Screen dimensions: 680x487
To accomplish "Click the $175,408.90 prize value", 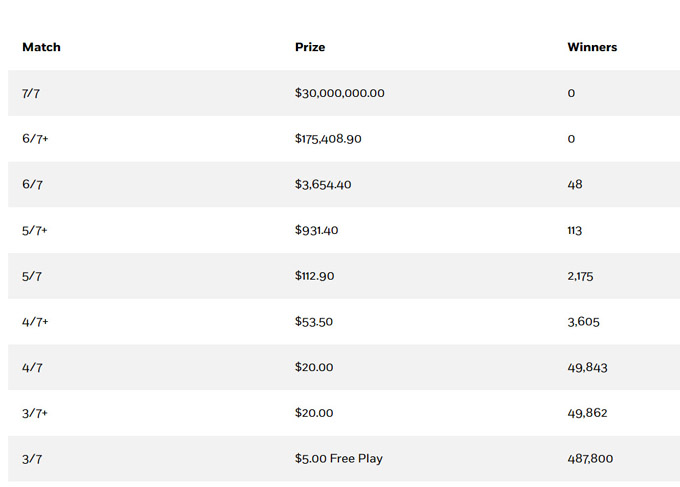I will 328,139.
